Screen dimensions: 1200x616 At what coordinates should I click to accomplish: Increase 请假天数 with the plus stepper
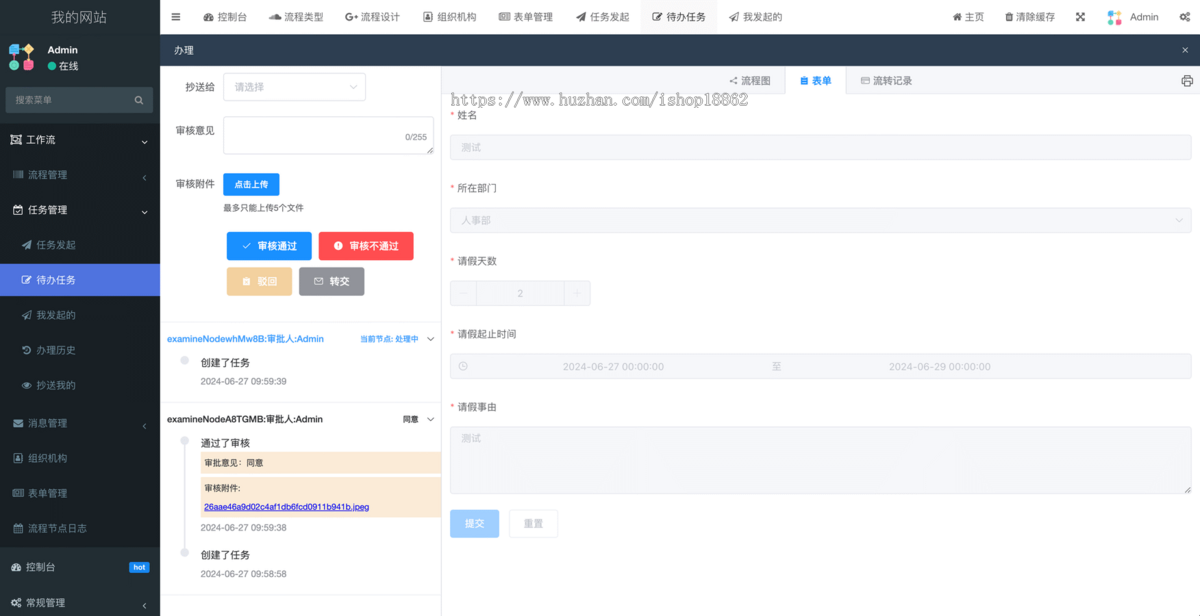(577, 293)
